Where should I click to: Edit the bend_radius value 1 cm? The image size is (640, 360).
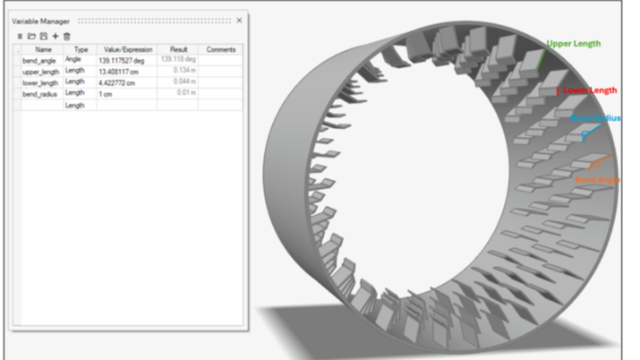[127, 94]
